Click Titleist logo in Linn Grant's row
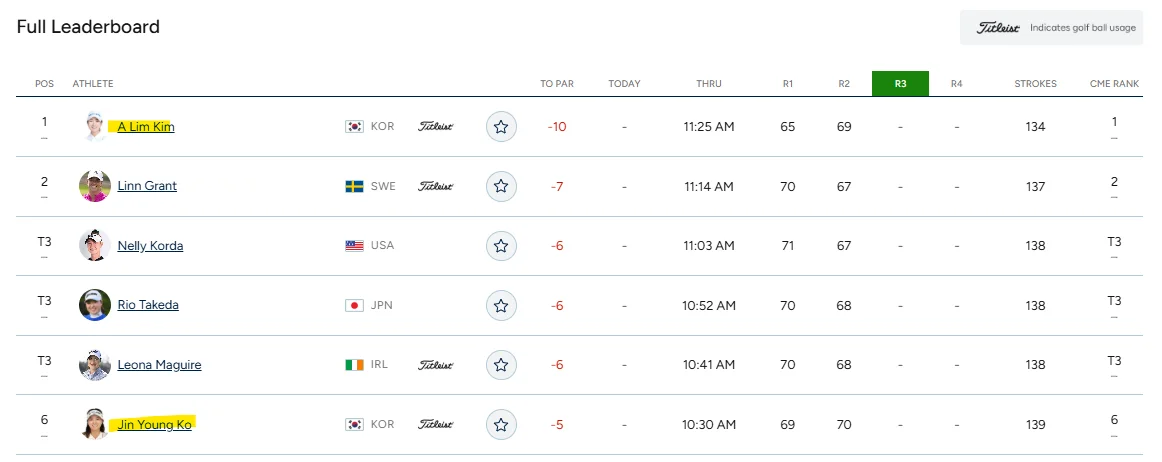Image resolution: width=1162 pixels, height=462 pixels. pyautogui.click(x=435, y=186)
